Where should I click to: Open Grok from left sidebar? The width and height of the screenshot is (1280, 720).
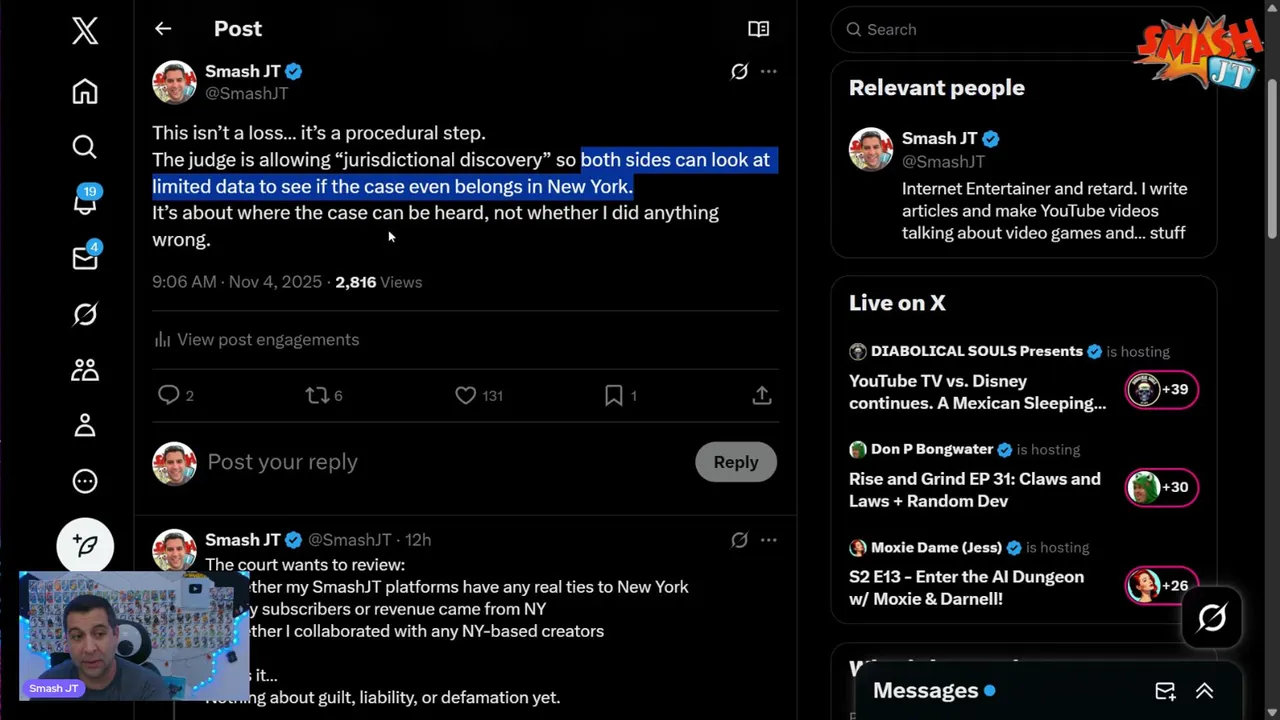point(85,314)
